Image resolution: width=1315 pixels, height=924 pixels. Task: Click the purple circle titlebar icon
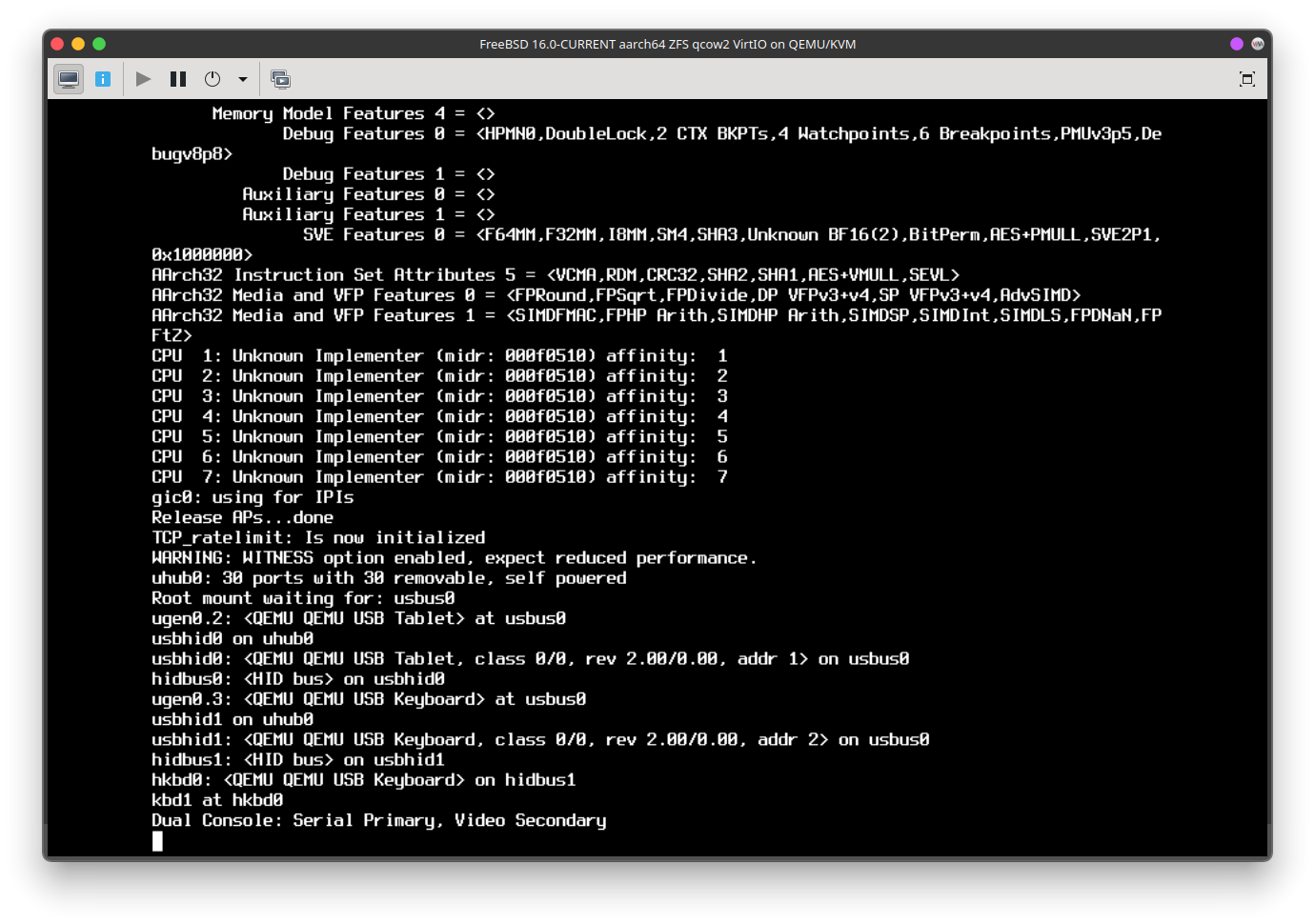tap(1237, 44)
